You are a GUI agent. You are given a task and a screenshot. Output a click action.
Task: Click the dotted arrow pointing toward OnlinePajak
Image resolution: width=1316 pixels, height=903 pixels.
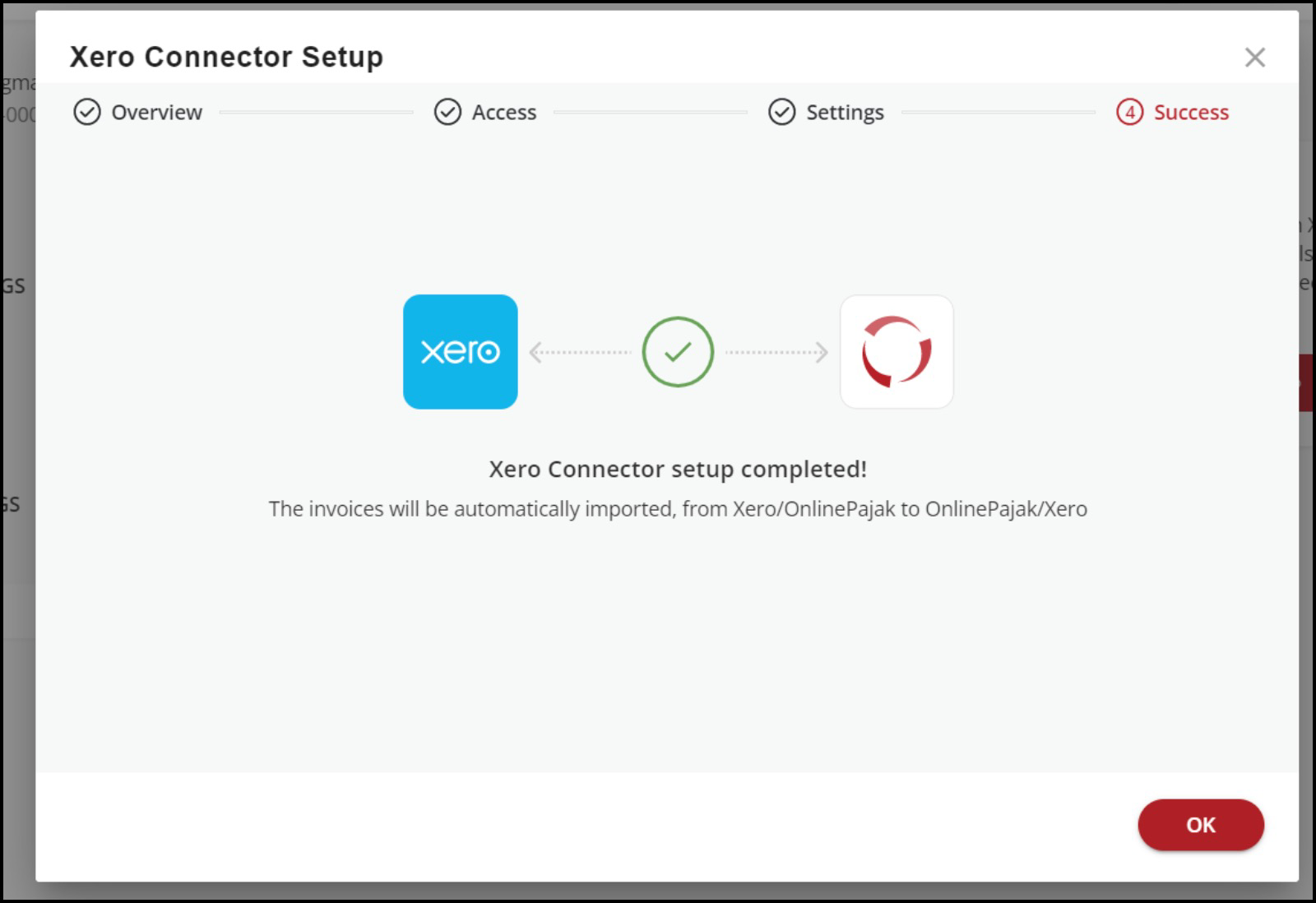pyautogui.click(x=776, y=353)
